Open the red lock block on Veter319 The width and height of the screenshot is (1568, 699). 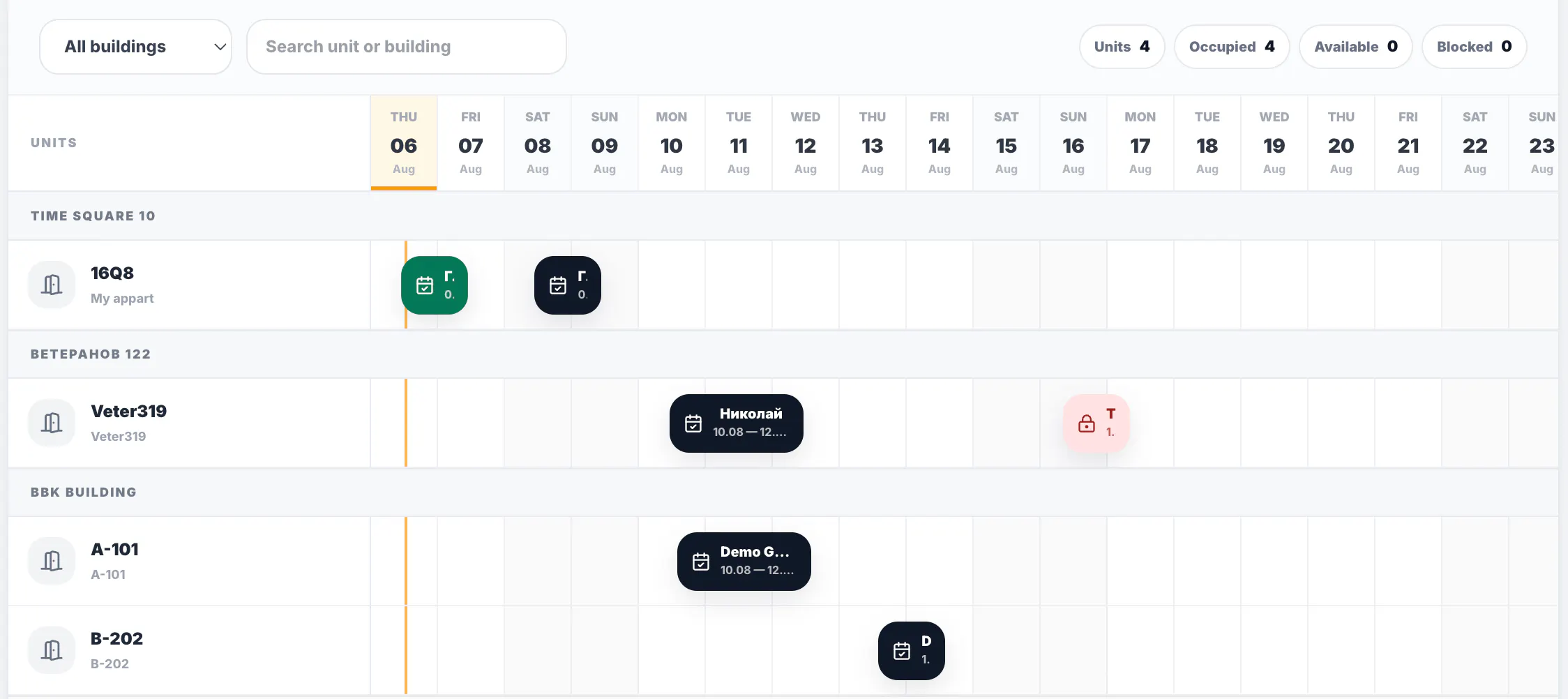(x=1096, y=423)
